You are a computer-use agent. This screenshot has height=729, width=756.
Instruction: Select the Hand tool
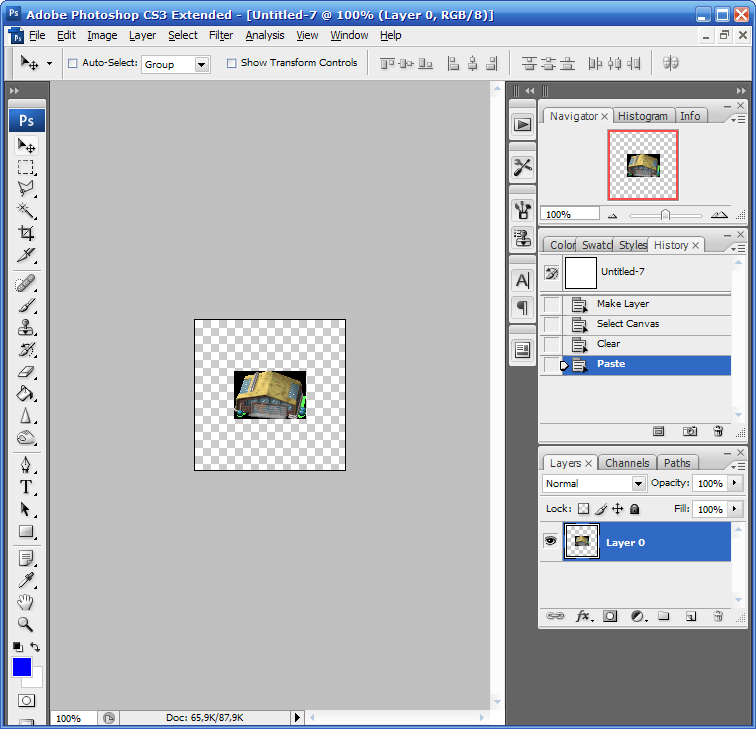click(x=26, y=602)
